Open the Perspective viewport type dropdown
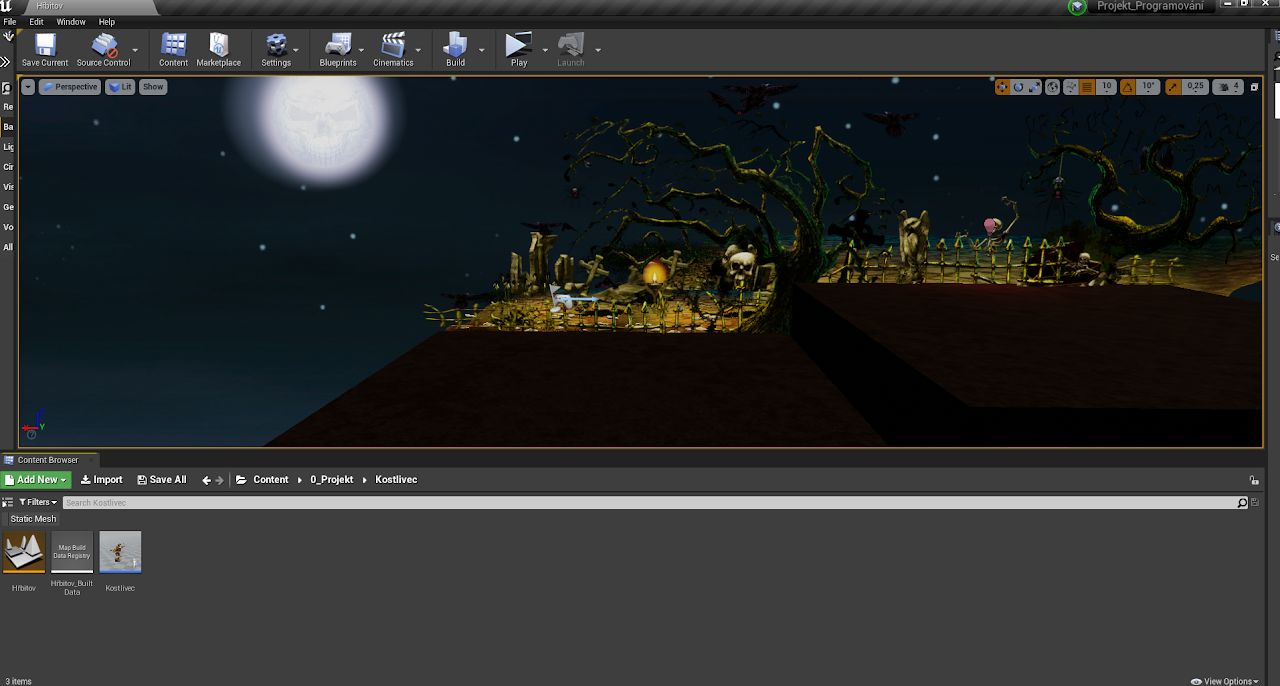 [x=70, y=87]
